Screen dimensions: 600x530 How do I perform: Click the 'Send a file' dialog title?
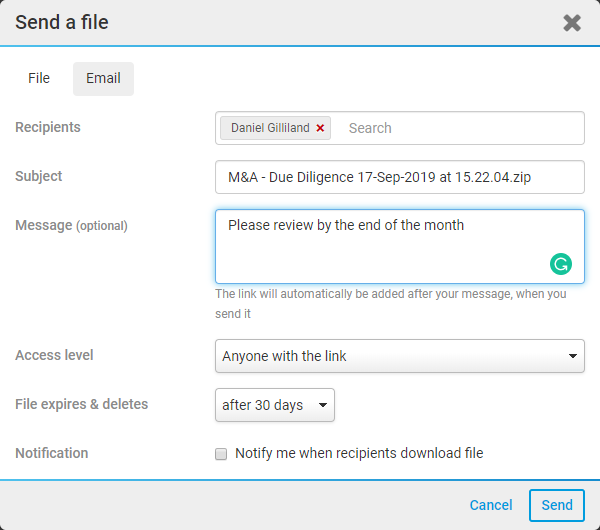(62, 22)
